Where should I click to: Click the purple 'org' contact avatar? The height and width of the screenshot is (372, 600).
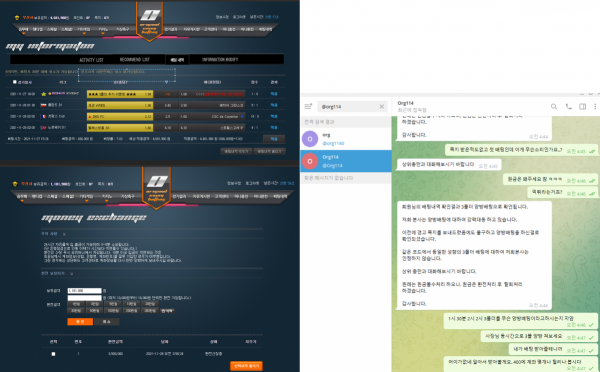[x=310, y=139]
